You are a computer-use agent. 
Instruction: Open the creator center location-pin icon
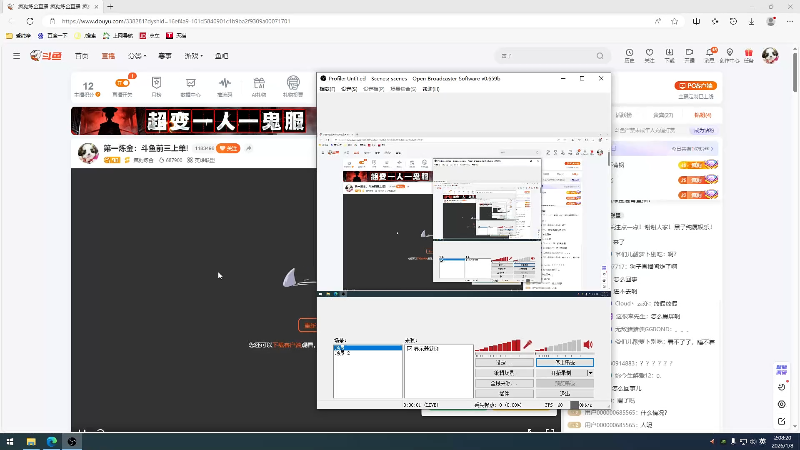pos(730,55)
